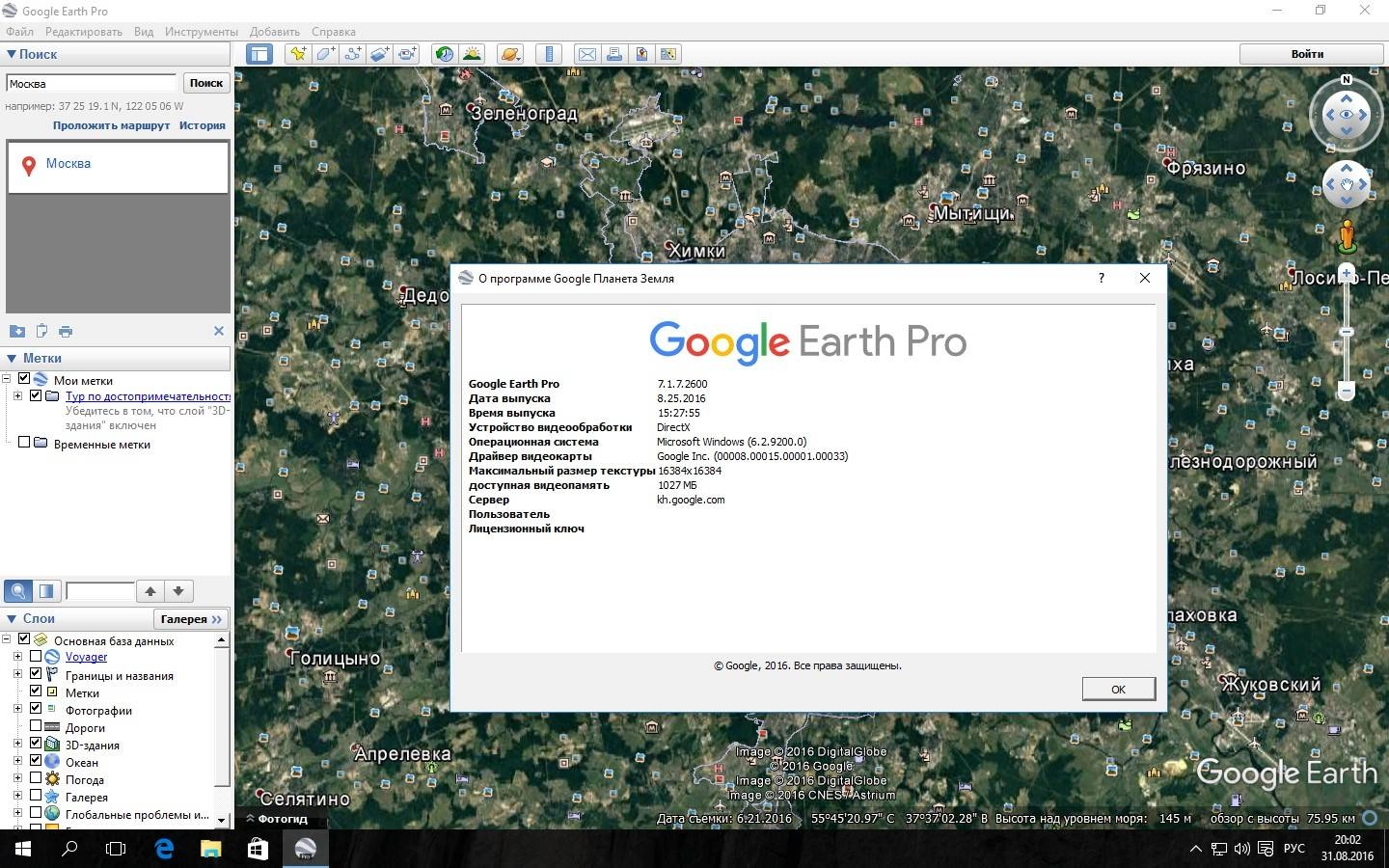Image resolution: width=1389 pixels, height=868 pixels.
Task: Click the Print toolbar icon
Action: [x=613, y=54]
